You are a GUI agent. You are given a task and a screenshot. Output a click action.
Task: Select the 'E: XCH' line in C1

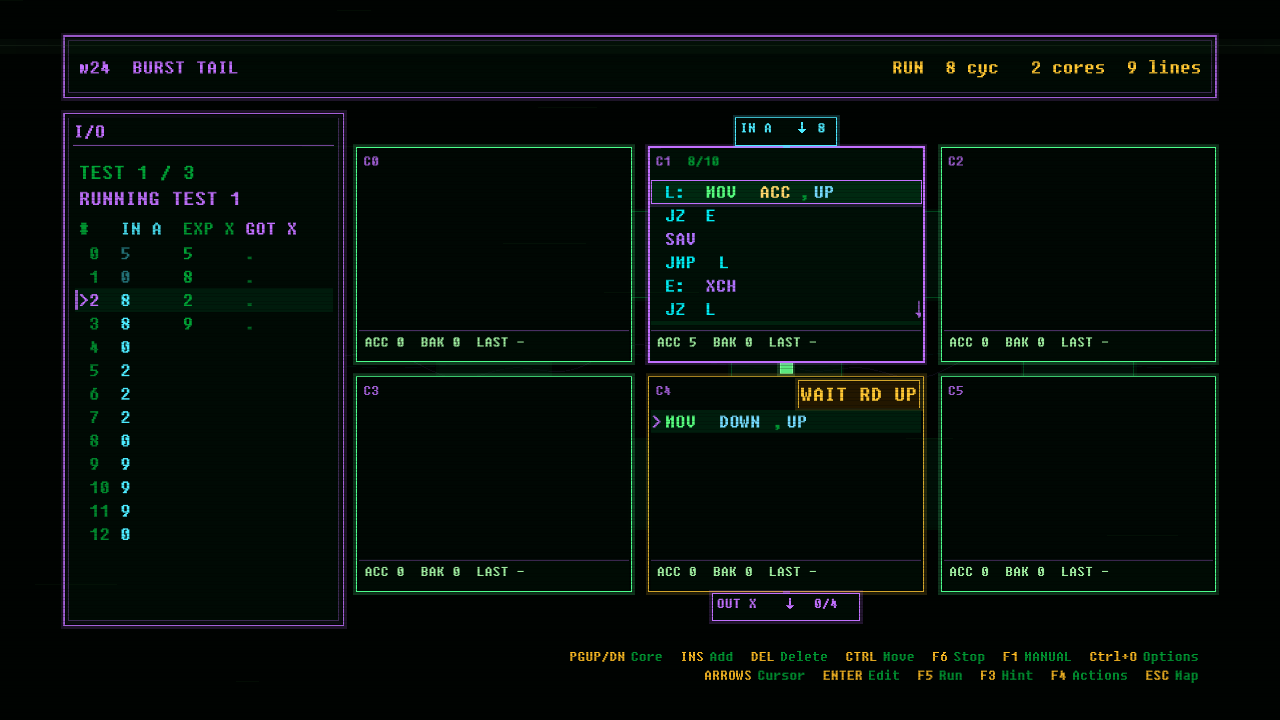(x=786, y=286)
